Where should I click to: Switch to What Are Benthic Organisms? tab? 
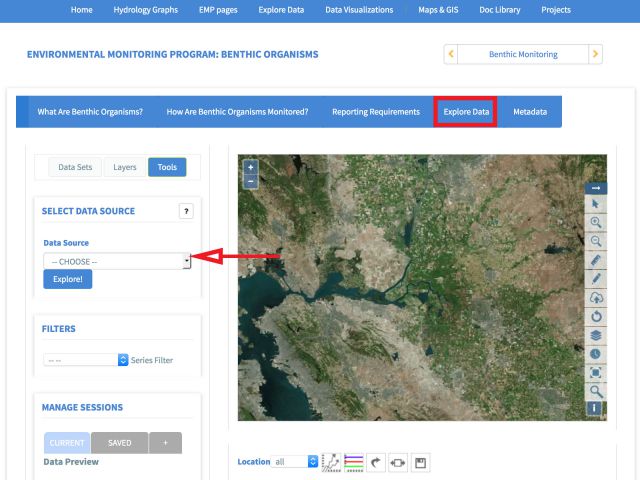click(90, 112)
